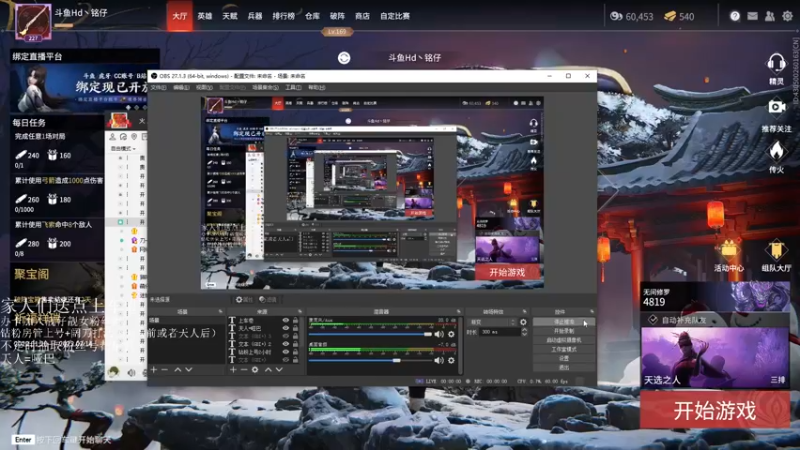Mute the desktop audio speaker icon
Viewport: 800px width, 450px height.
pos(439,360)
